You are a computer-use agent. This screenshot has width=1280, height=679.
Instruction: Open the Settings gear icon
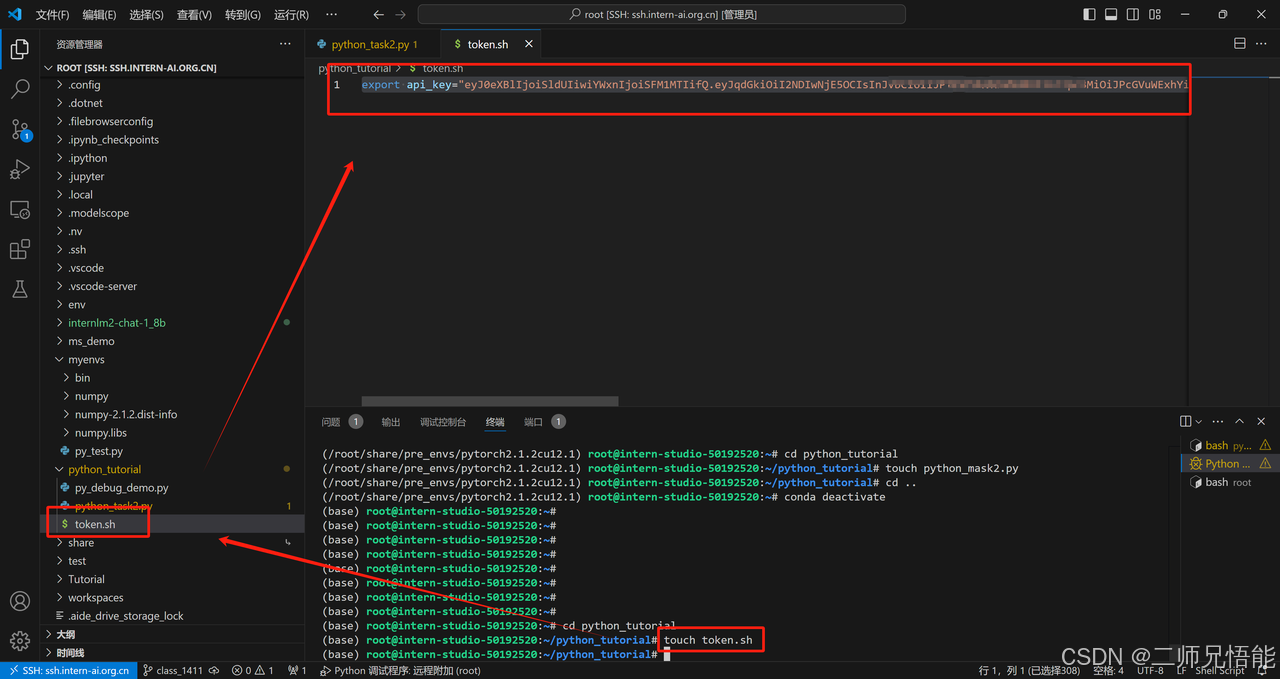coord(19,640)
